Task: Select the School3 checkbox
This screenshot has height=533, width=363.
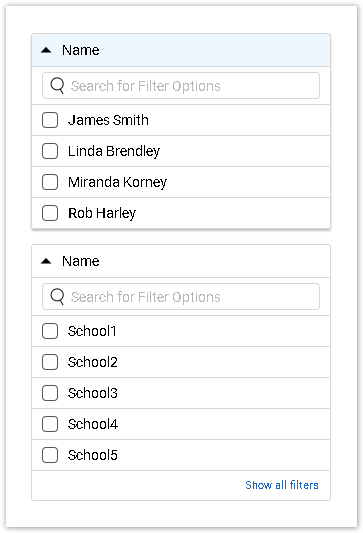Action: coord(50,393)
